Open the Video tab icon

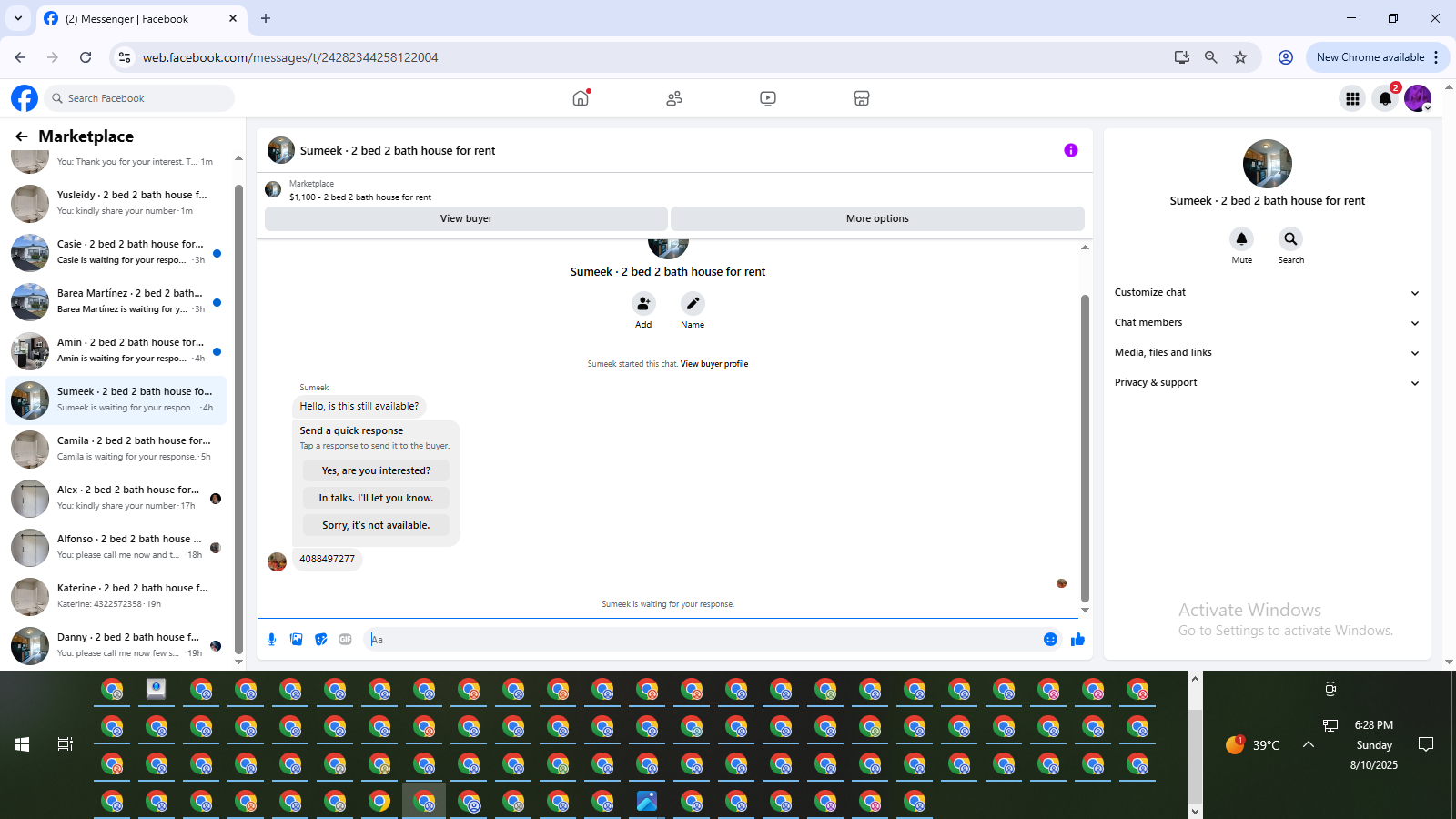tap(768, 98)
